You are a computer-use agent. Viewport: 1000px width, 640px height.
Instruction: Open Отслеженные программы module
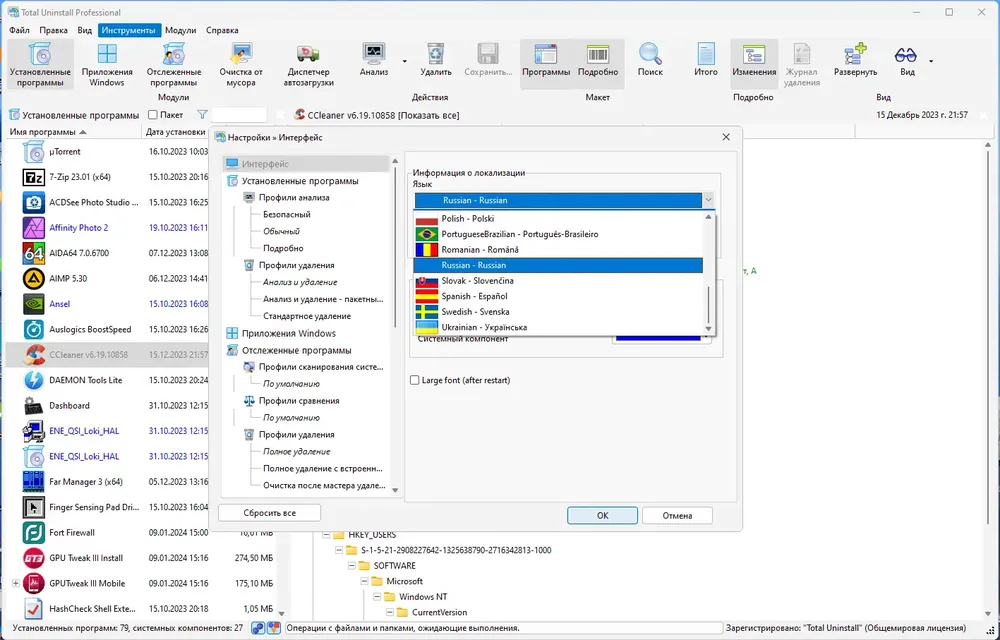[173, 64]
